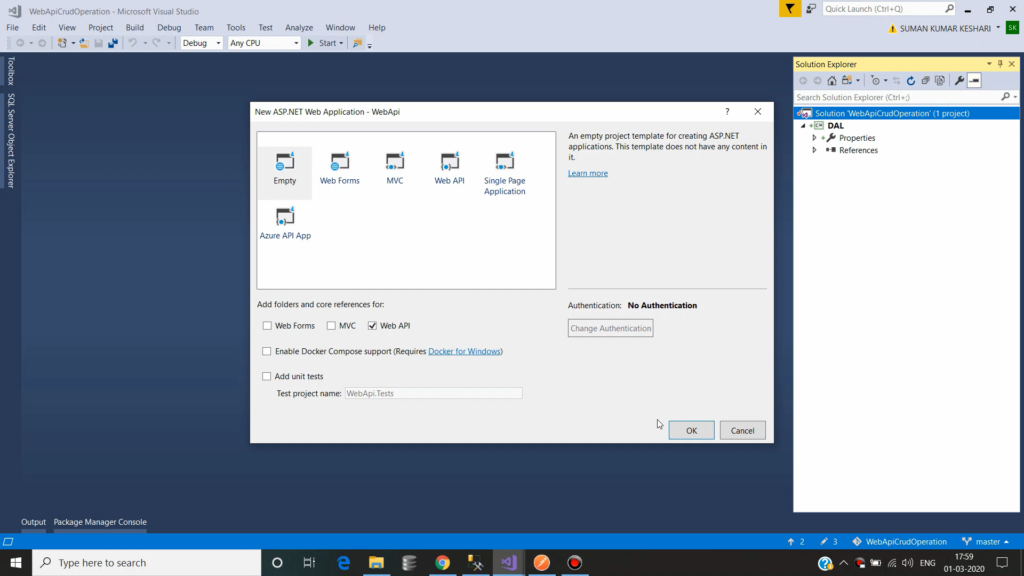1024x576 pixels.
Task: Expand the References node in Solution Explorer
Action: (814, 150)
